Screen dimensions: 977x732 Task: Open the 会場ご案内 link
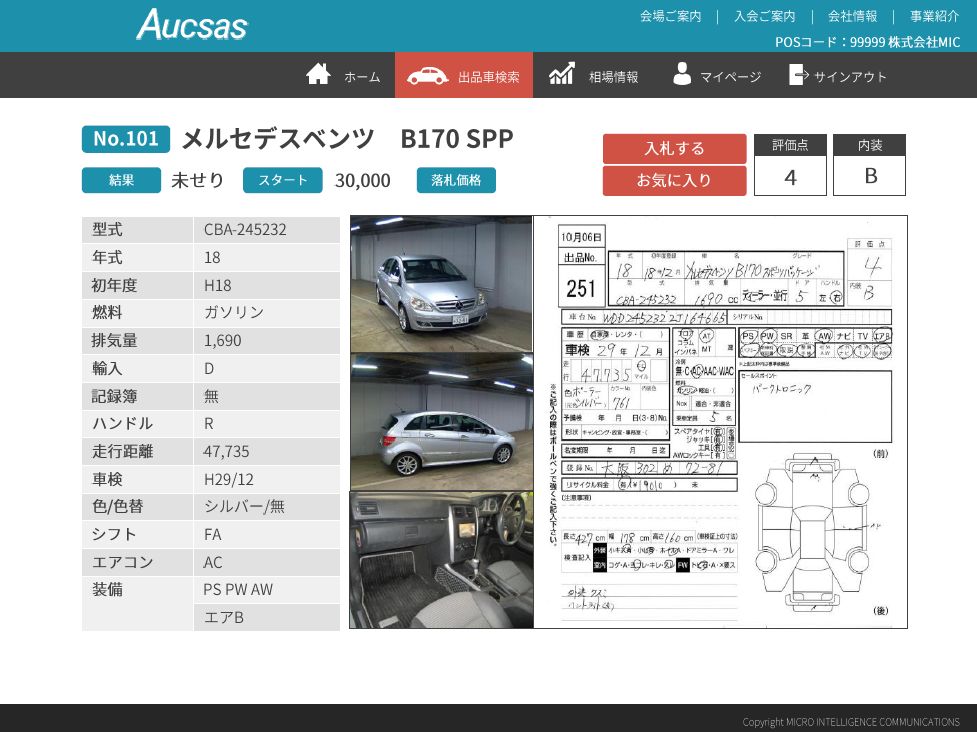(x=670, y=16)
